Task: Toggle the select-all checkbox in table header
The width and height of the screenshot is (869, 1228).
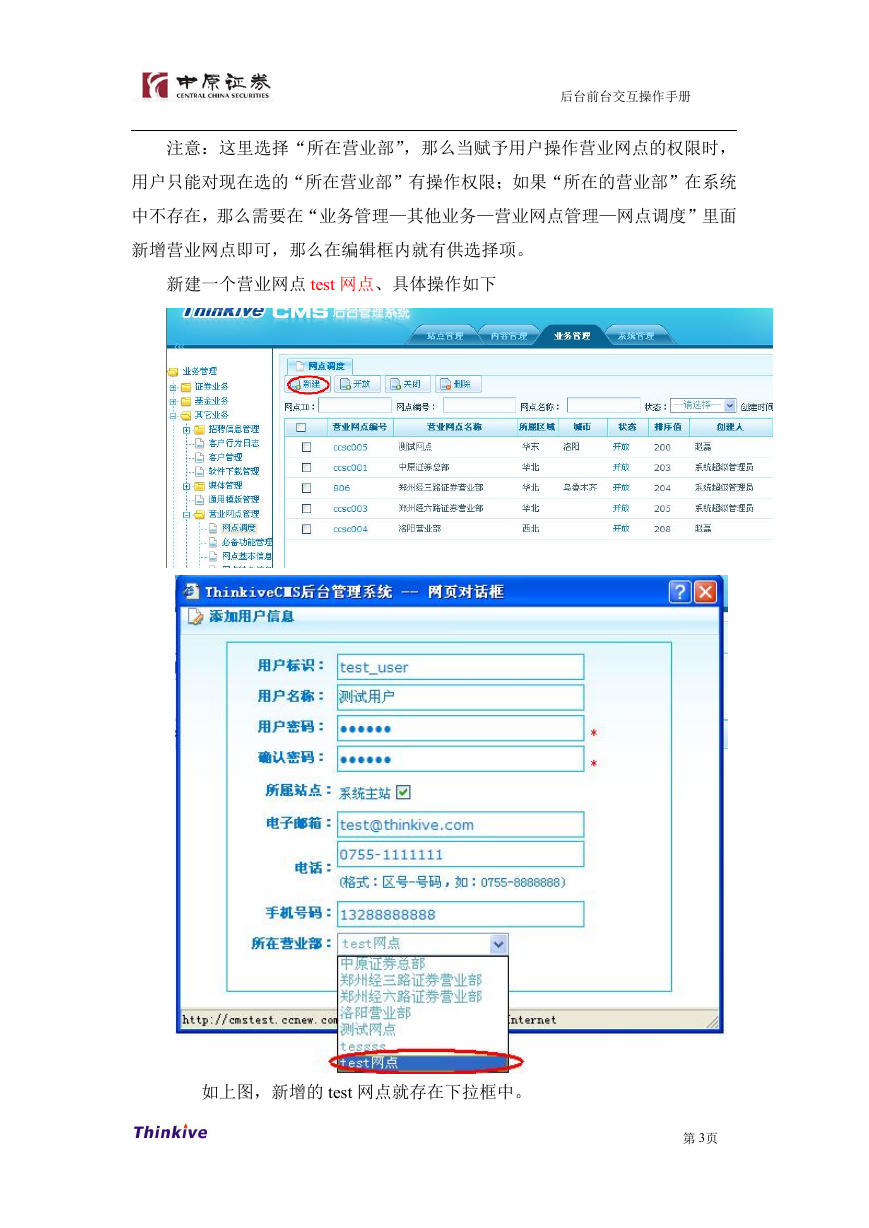Action: click(301, 427)
